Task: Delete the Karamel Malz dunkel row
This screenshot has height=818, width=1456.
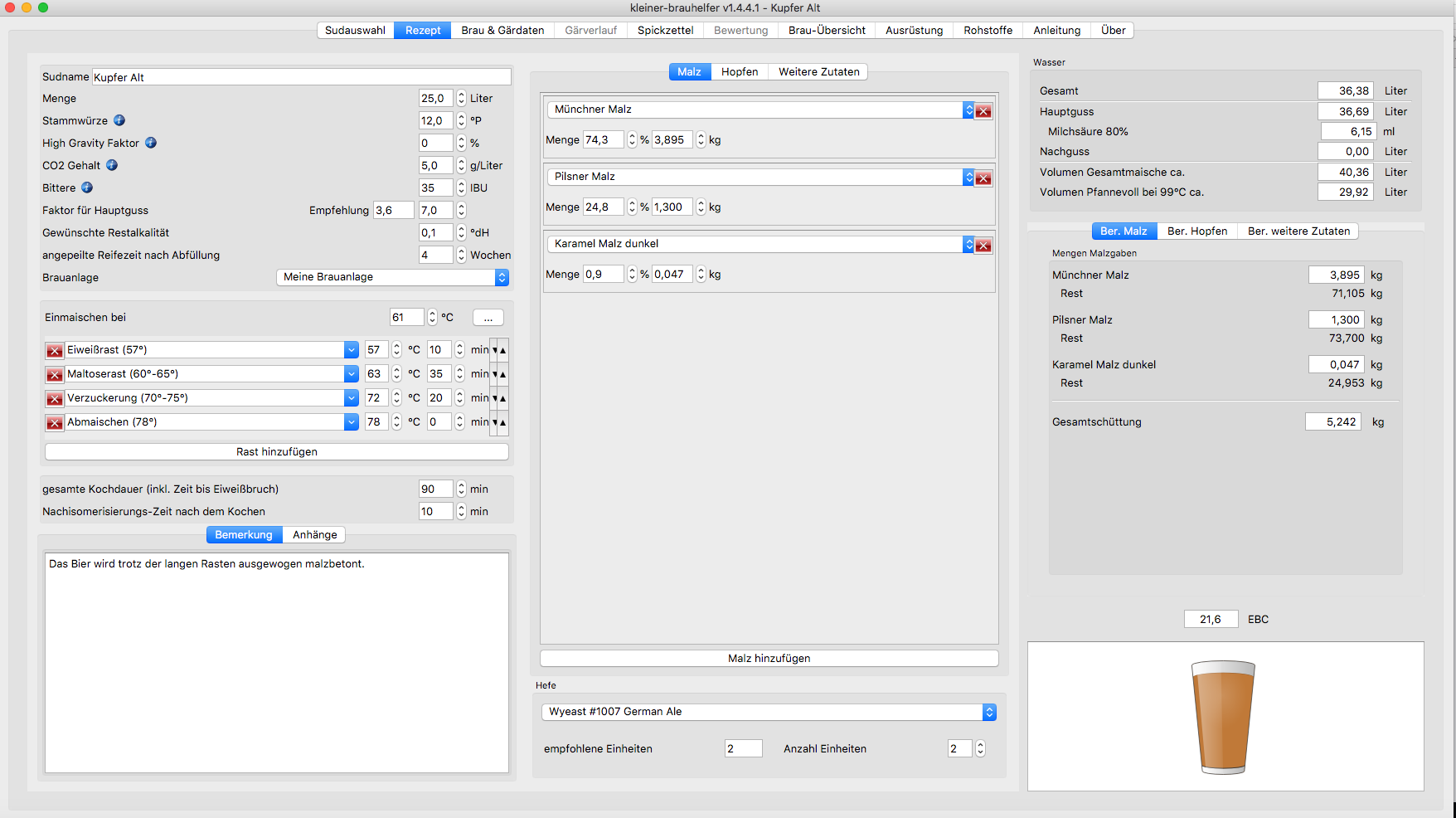Action: pos(983,246)
